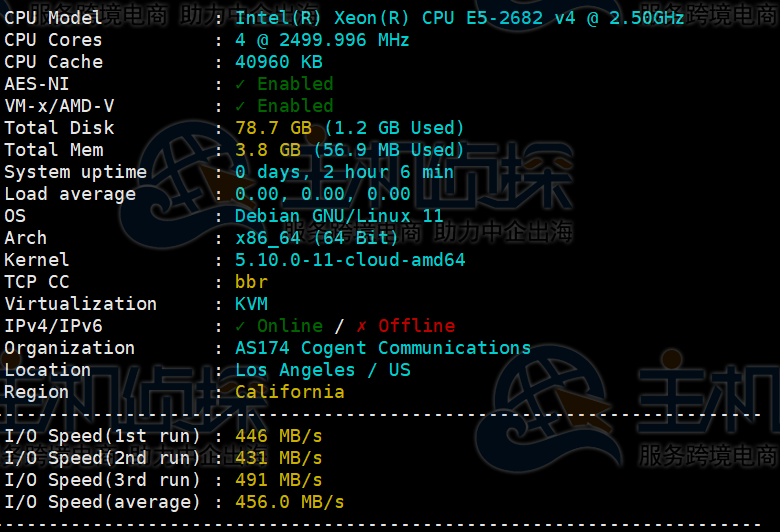Click the IPv6 Offline status
The width and height of the screenshot is (780, 532).
405,326
